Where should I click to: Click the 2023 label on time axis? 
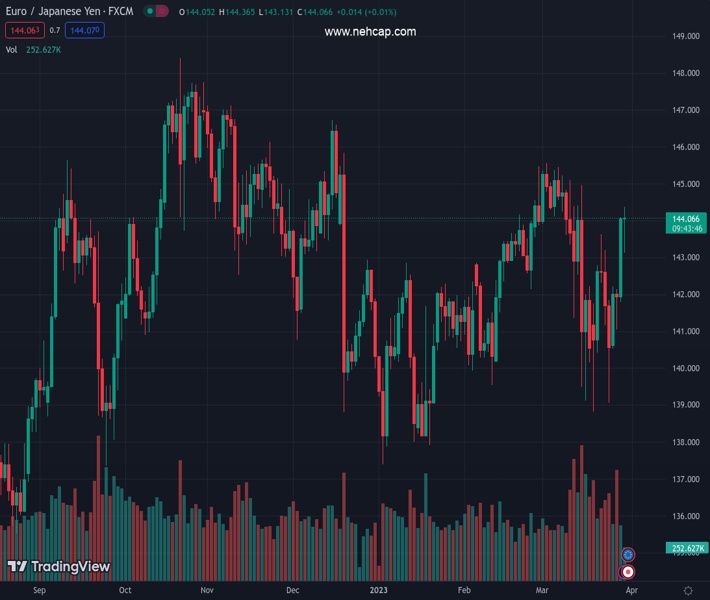(379, 591)
